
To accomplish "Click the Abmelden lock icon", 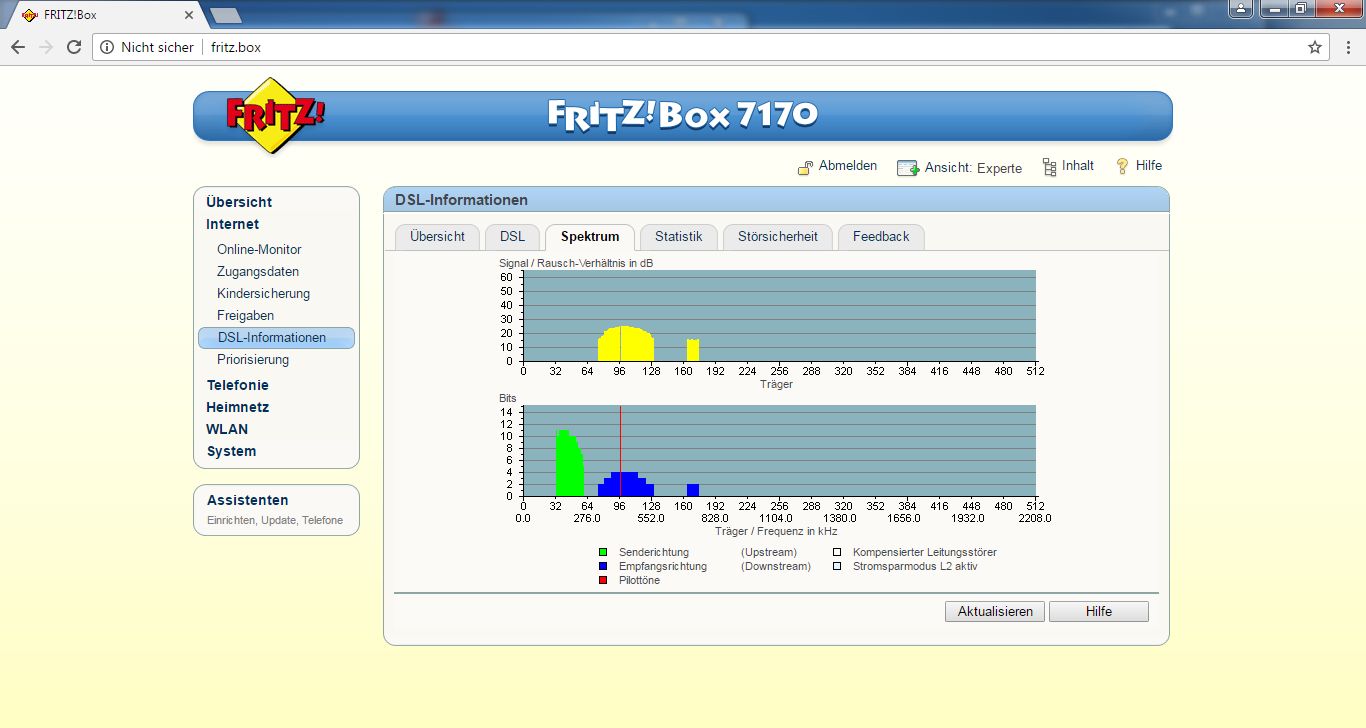I will pyautogui.click(x=805, y=167).
